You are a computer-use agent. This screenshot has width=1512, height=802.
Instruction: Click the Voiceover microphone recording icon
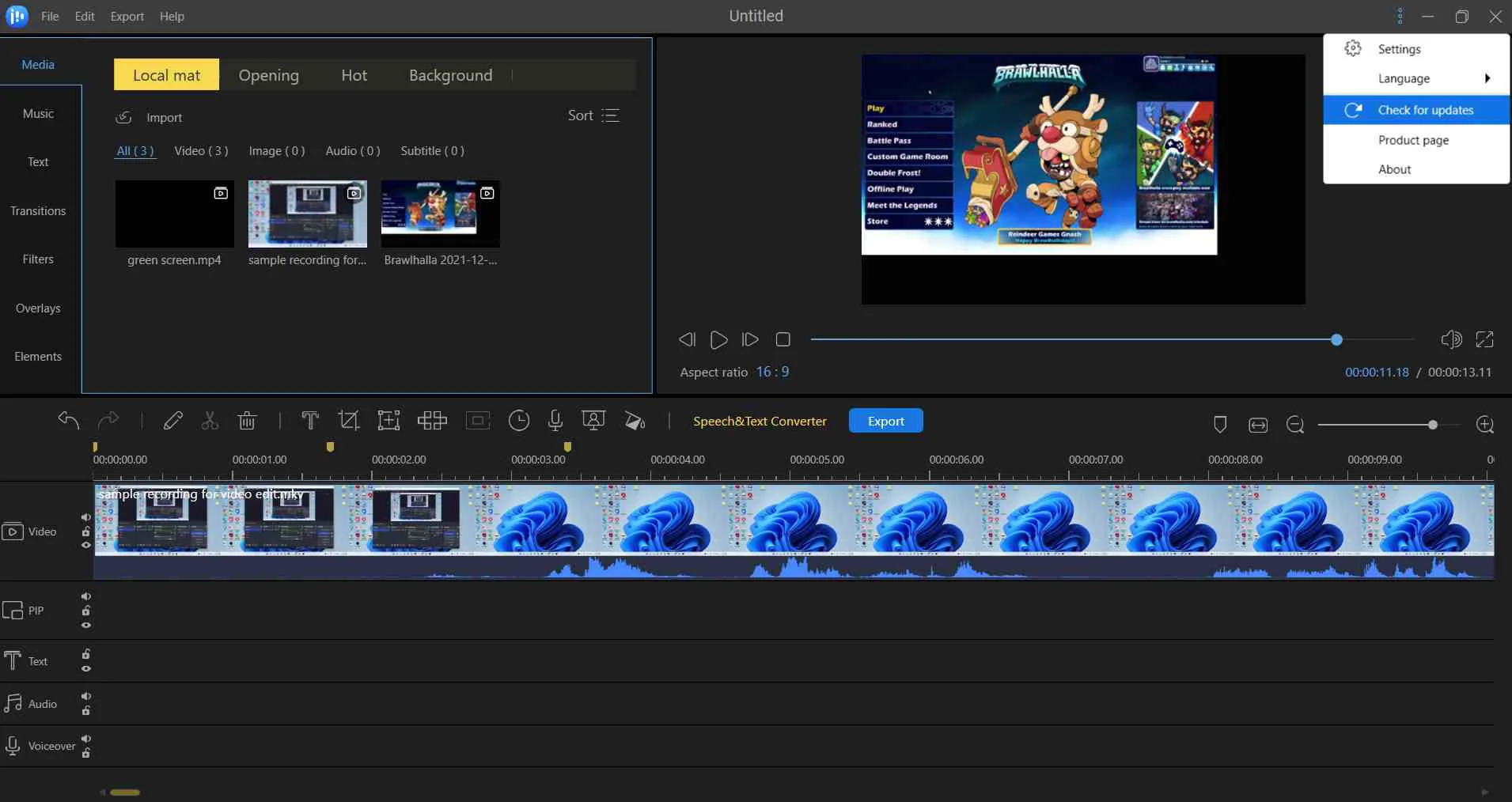tap(555, 420)
